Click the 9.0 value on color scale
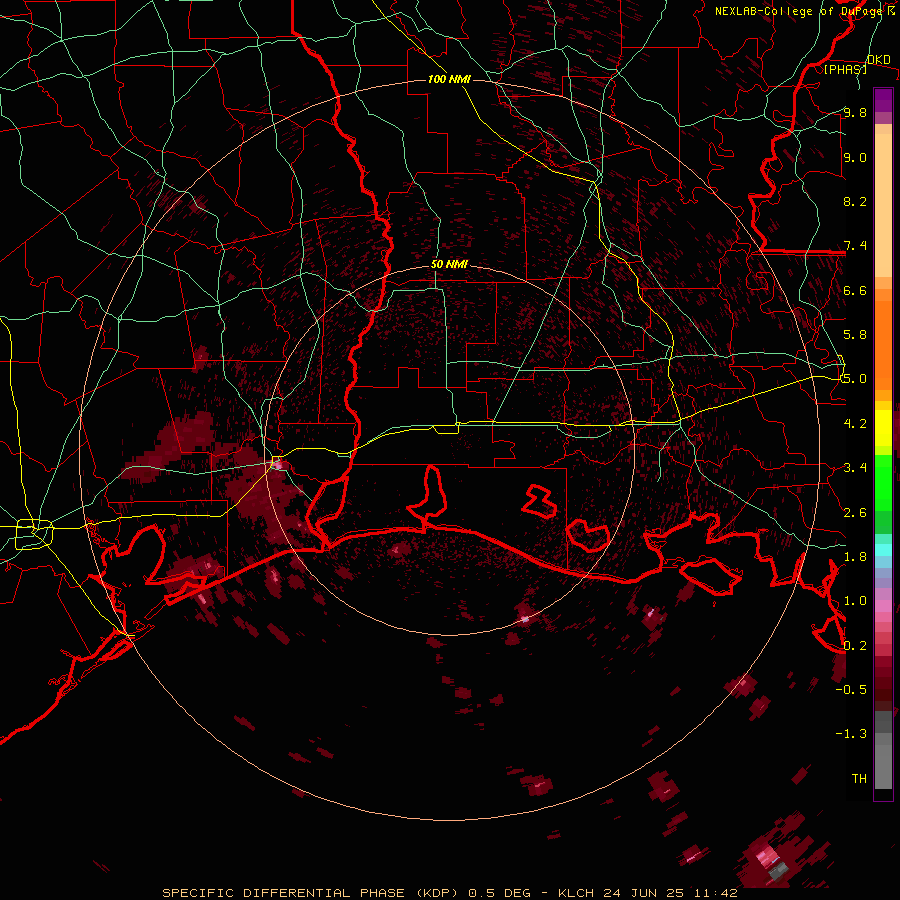Screen dimensions: 900x900 pyautogui.click(x=855, y=157)
